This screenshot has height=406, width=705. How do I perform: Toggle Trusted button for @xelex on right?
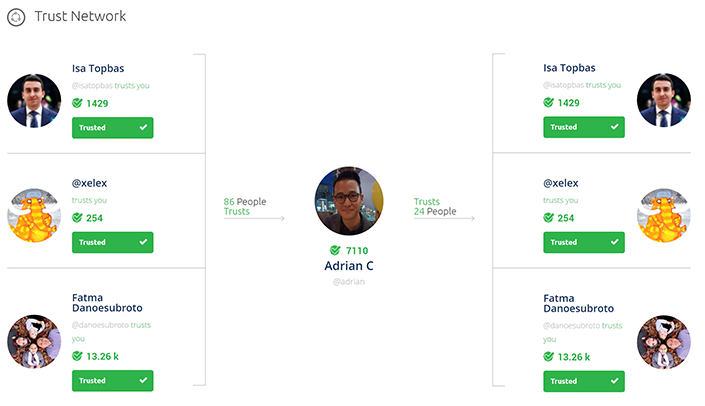tap(584, 243)
